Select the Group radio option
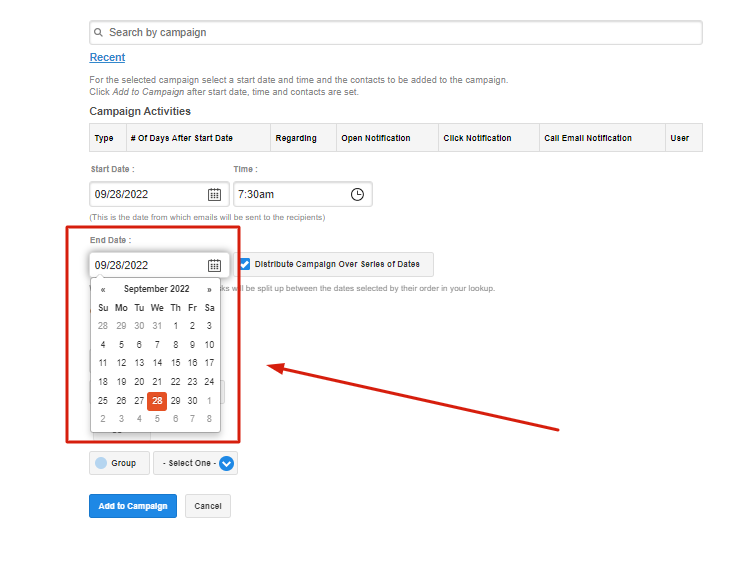 pyautogui.click(x=101, y=463)
